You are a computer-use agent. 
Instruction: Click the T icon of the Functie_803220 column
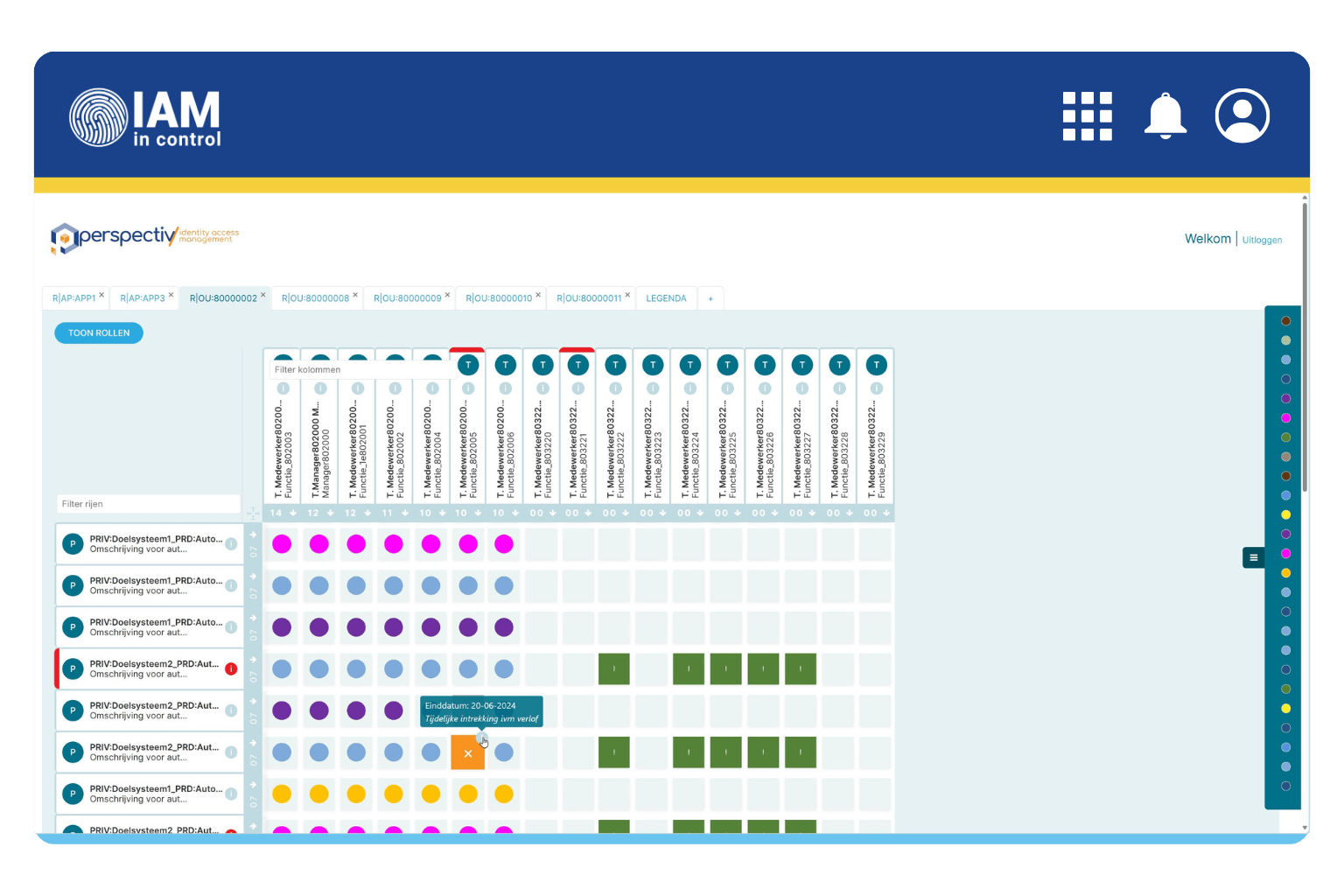coord(542,365)
